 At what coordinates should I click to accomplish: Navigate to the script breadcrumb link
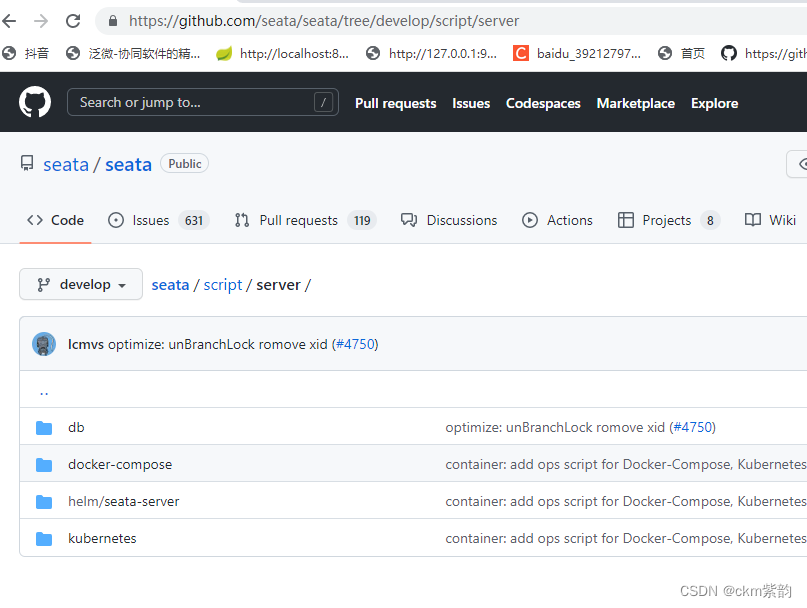pos(222,284)
